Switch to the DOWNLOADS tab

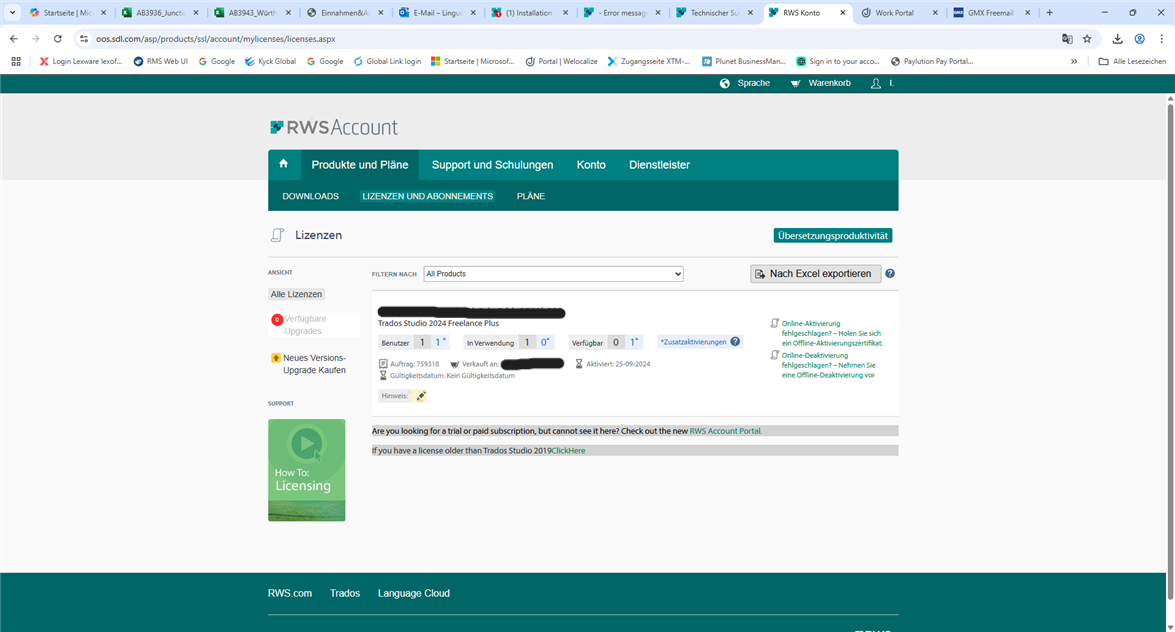click(x=310, y=196)
